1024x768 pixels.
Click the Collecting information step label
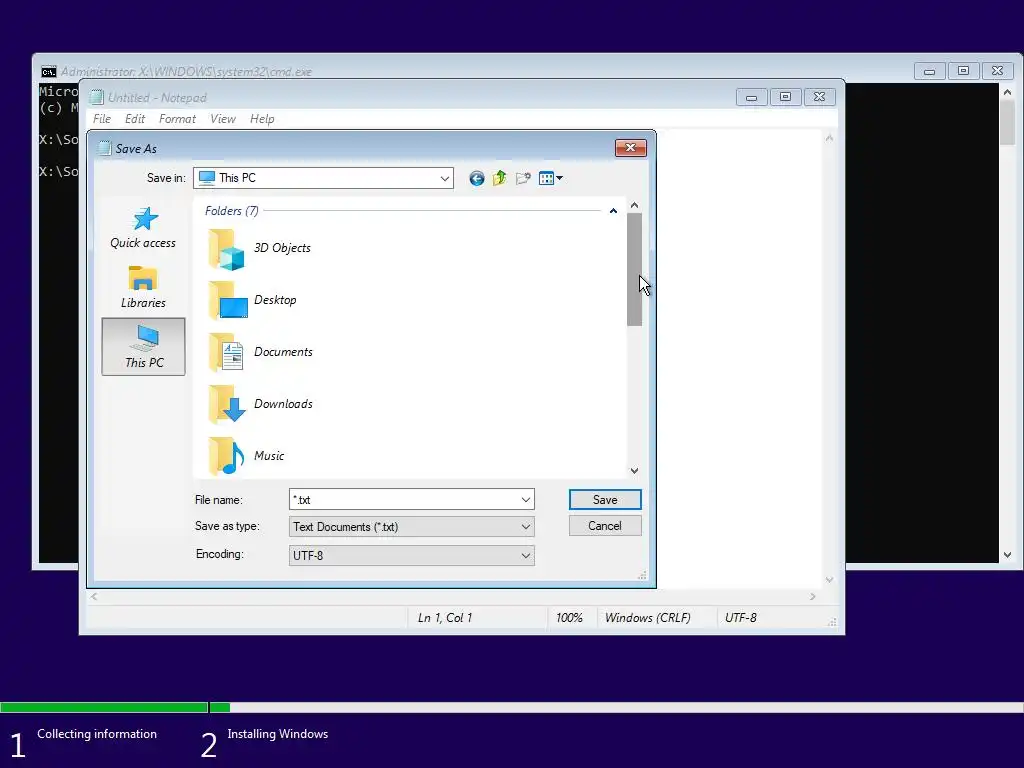[97, 734]
